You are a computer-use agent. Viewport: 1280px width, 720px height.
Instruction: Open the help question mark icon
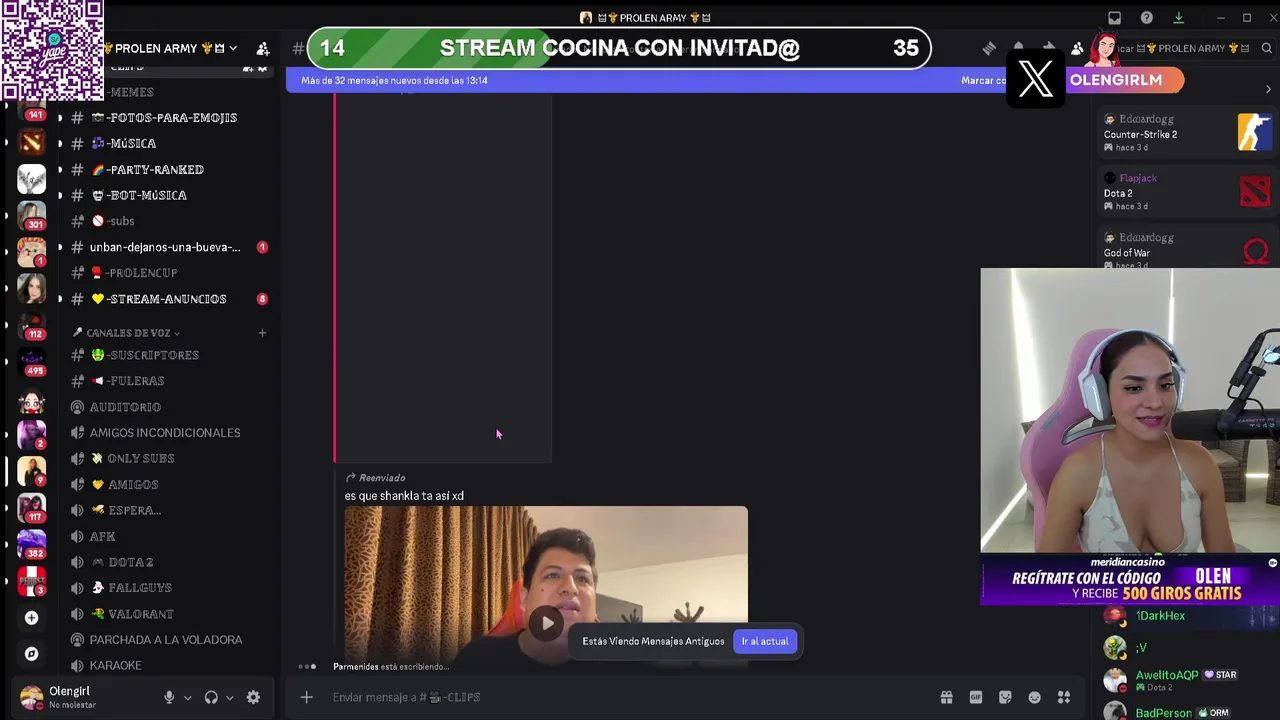1147,18
